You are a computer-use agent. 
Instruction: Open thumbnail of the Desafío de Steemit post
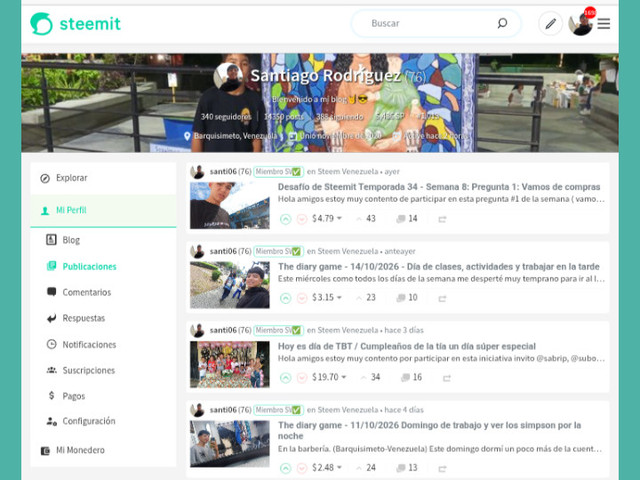tap(230, 205)
